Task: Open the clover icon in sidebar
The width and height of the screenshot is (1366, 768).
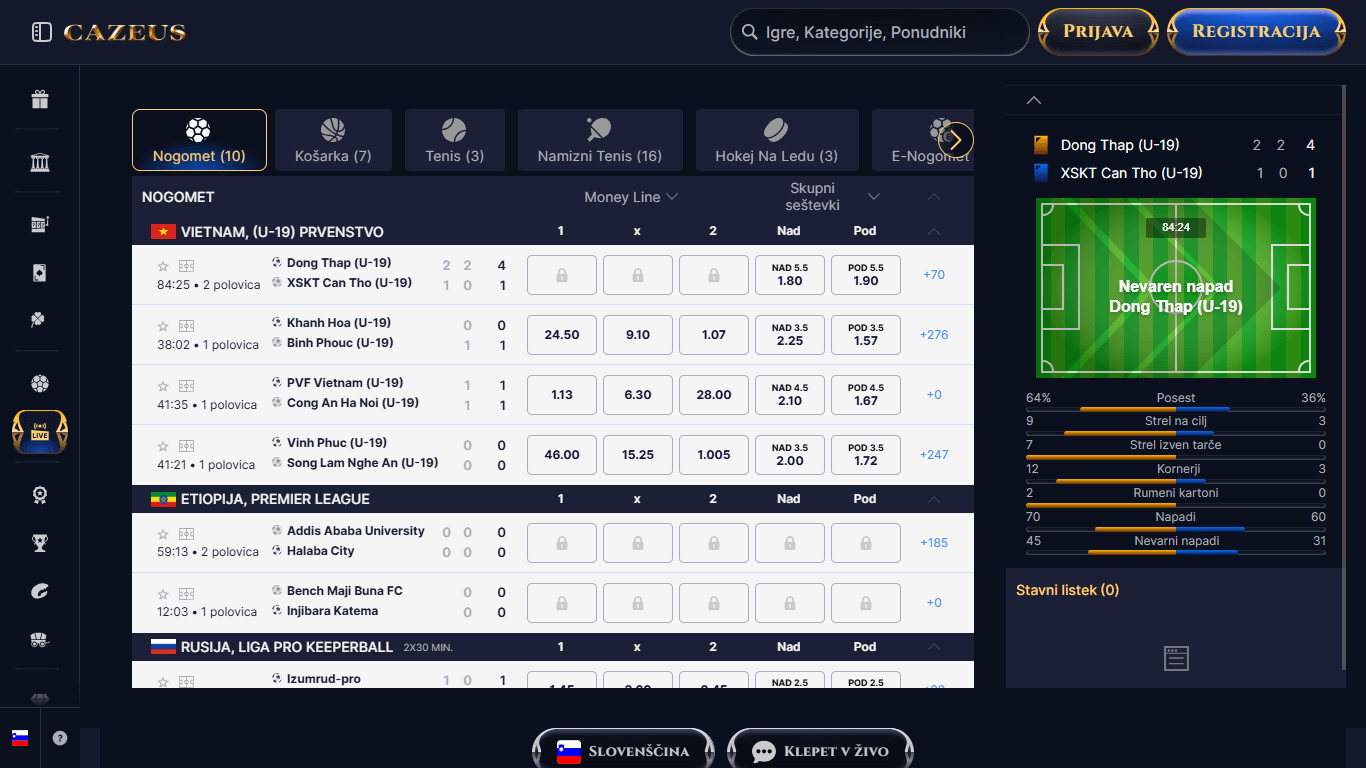Action: tap(40, 320)
